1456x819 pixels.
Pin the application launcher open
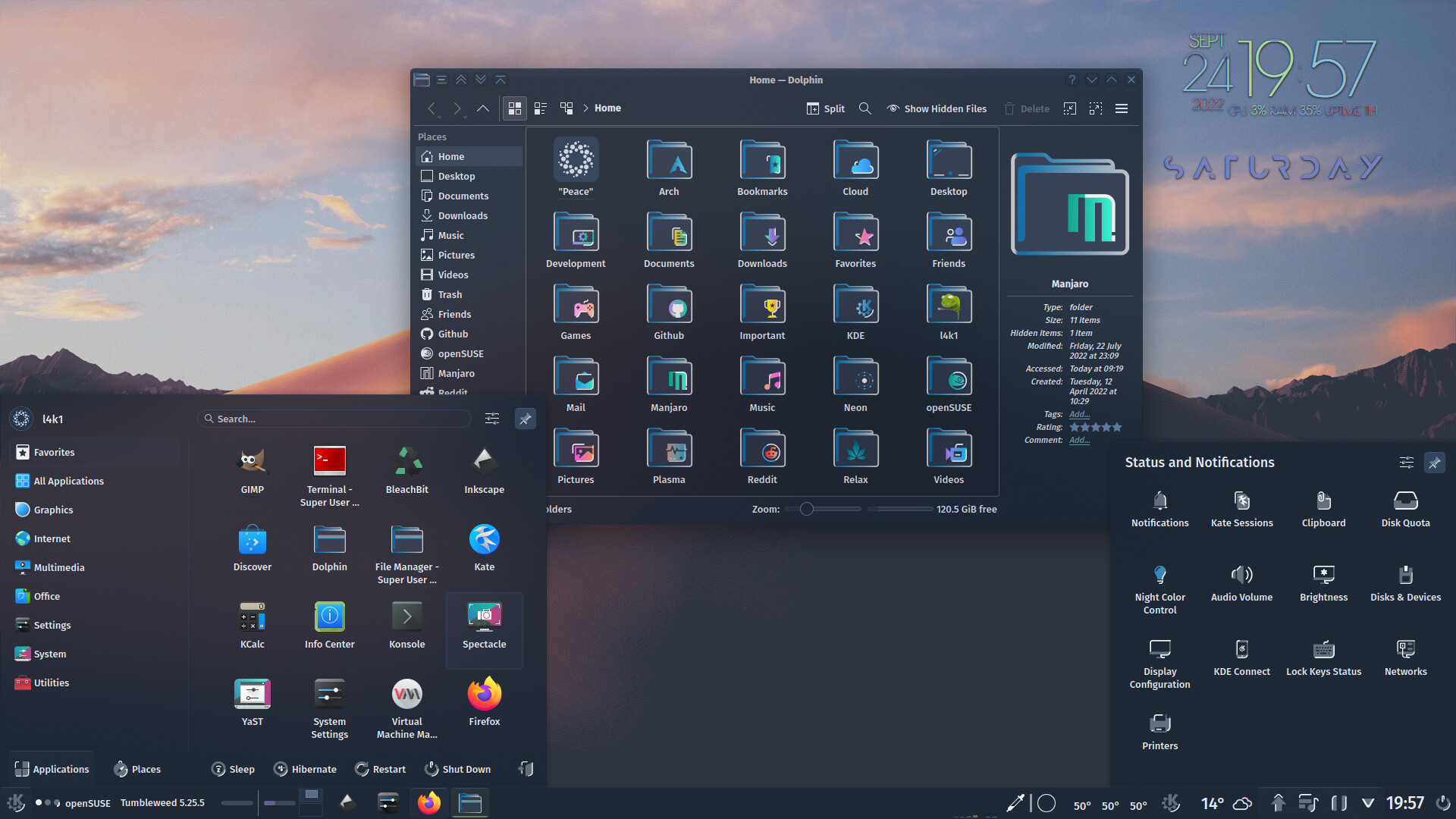pos(525,419)
